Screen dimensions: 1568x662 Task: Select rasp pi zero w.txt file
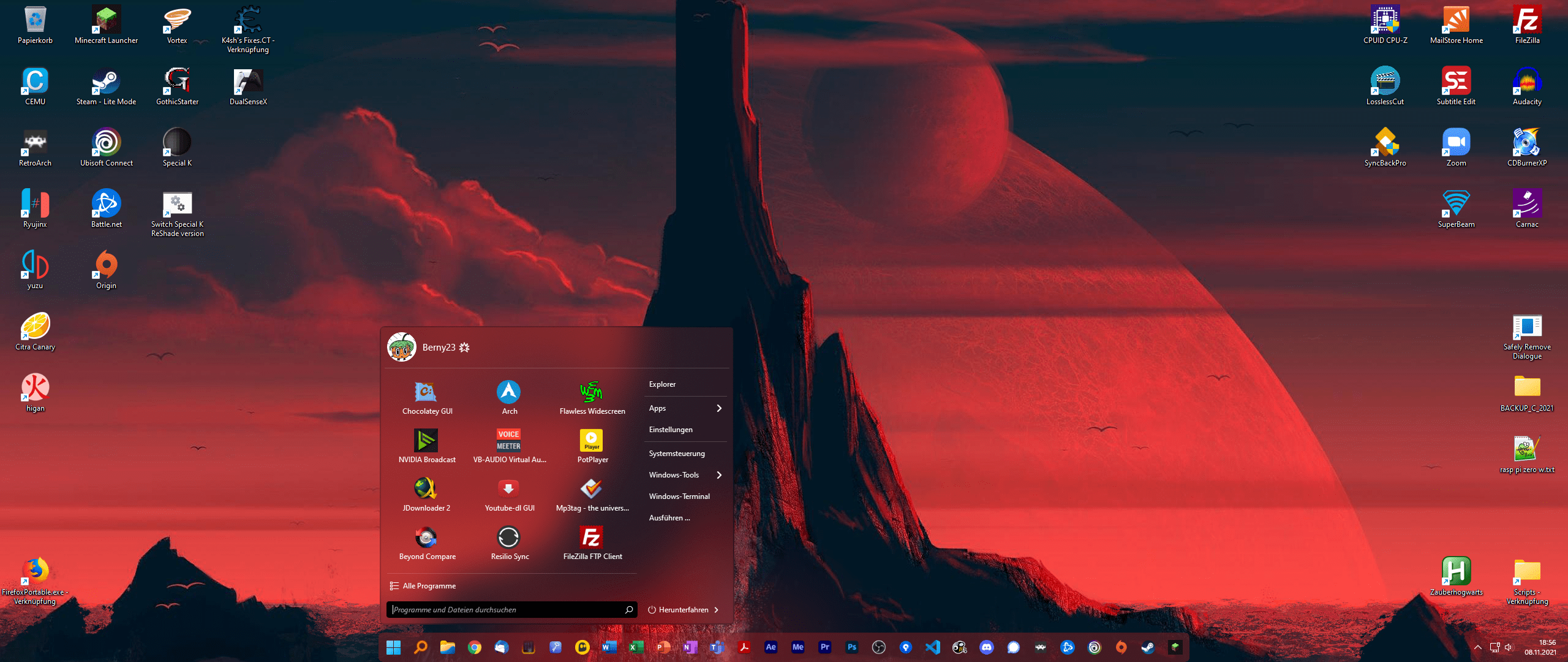[1527, 454]
